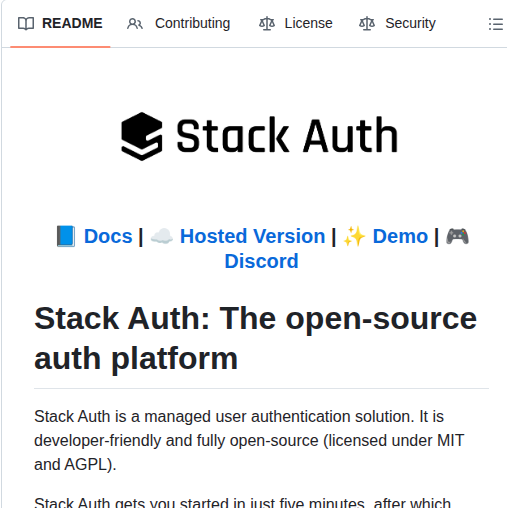Click paragraph 'Stack Auth is a managed user authentication'
The height and width of the screenshot is (508, 507).
point(249,440)
